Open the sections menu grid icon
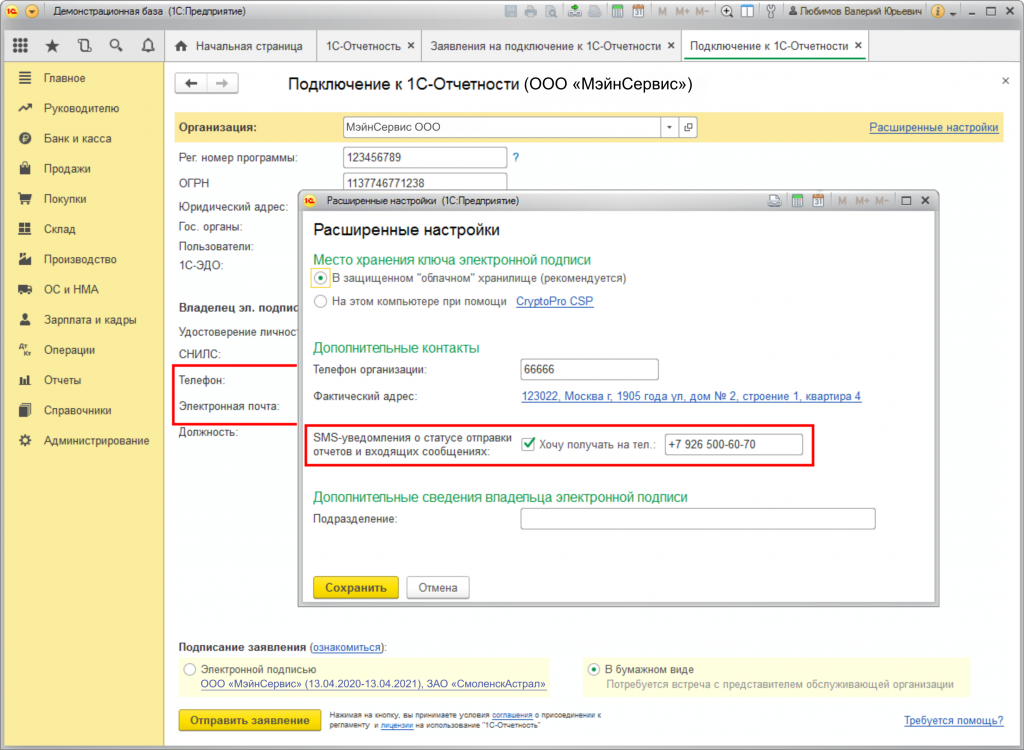 tap(20, 46)
